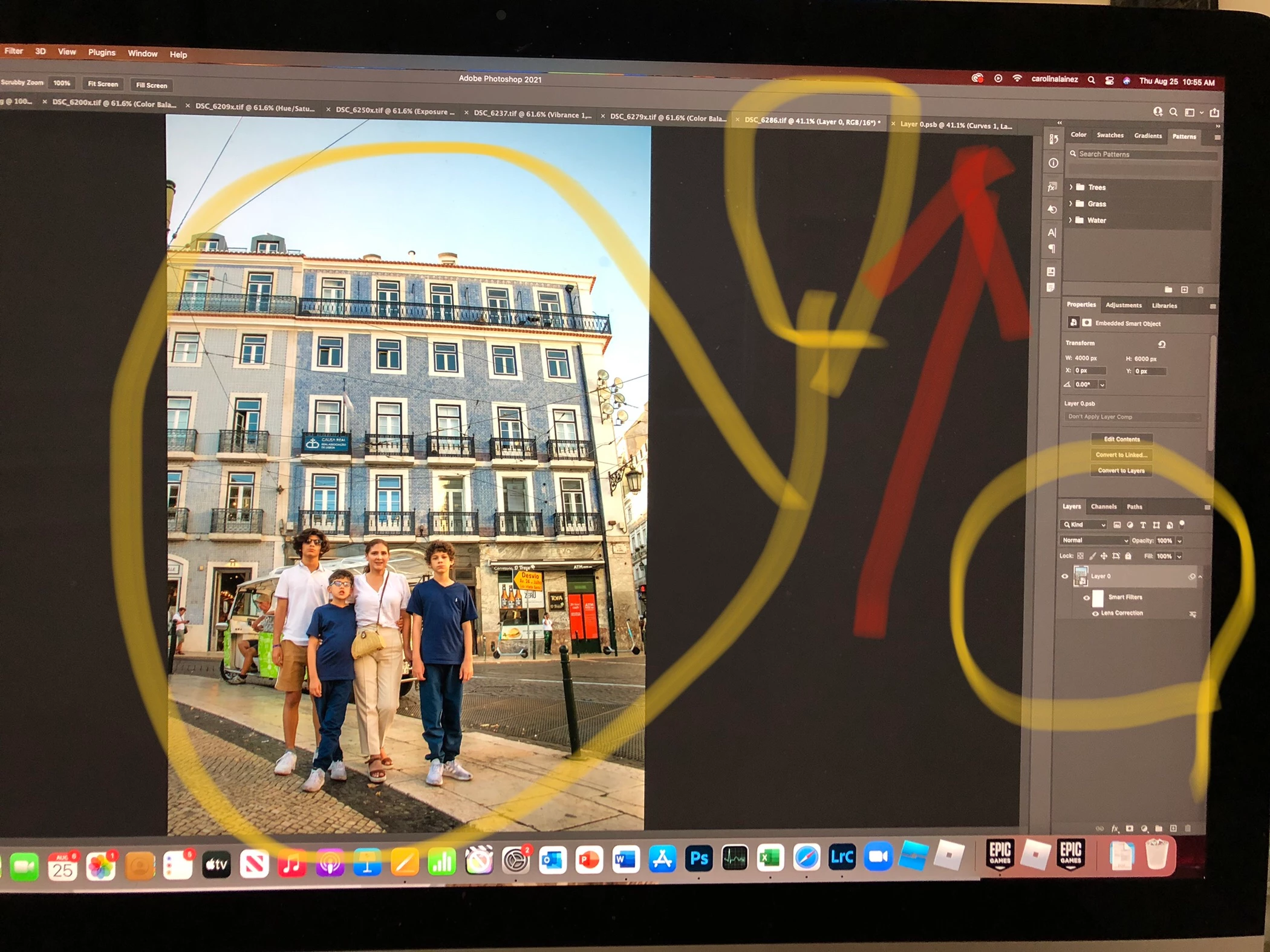
Task: Click the Fit Screen button
Action: click(103, 84)
